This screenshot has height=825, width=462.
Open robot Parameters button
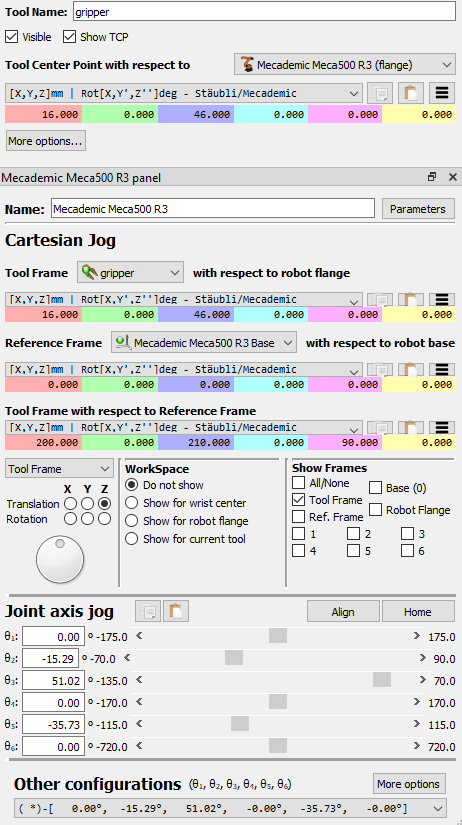tap(418, 209)
